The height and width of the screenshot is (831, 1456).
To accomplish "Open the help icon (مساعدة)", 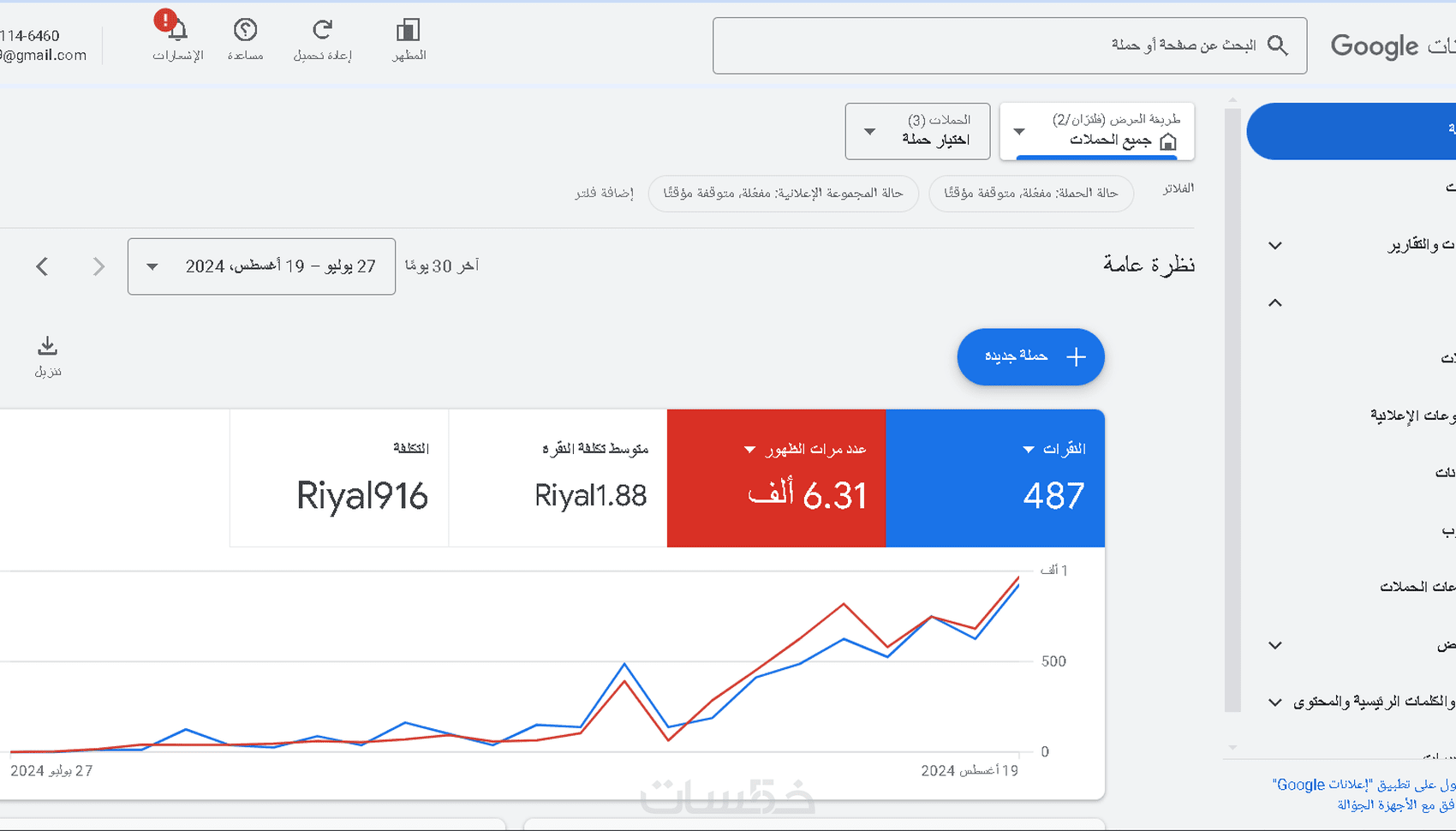I will (x=245, y=32).
